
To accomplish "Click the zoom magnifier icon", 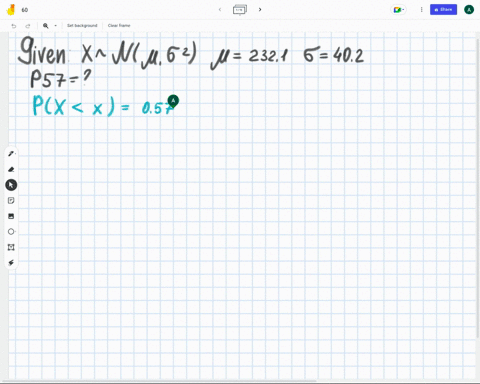I will [46, 26].
